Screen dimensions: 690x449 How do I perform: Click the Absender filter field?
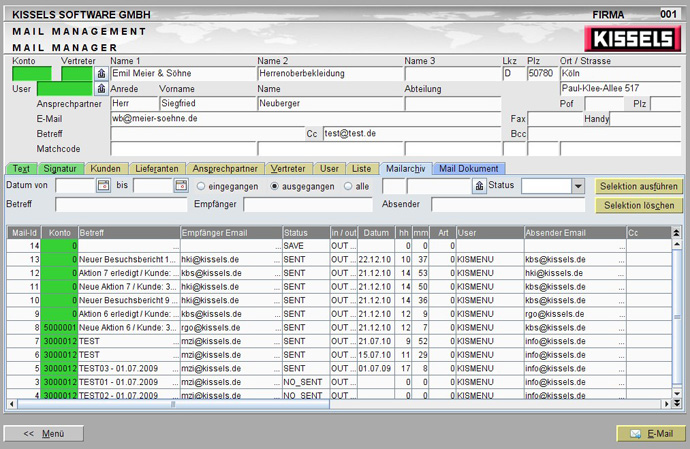[x=508, y=204]
